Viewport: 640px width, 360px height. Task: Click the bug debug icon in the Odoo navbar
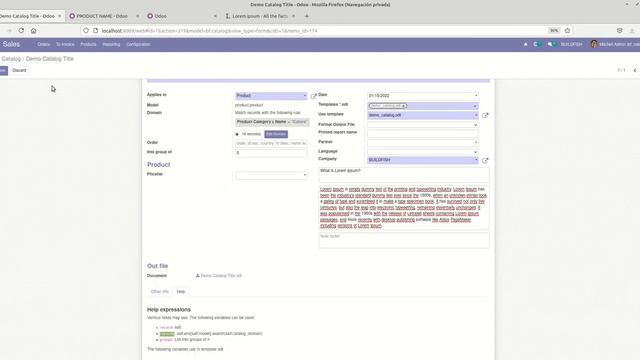point(525,44)
